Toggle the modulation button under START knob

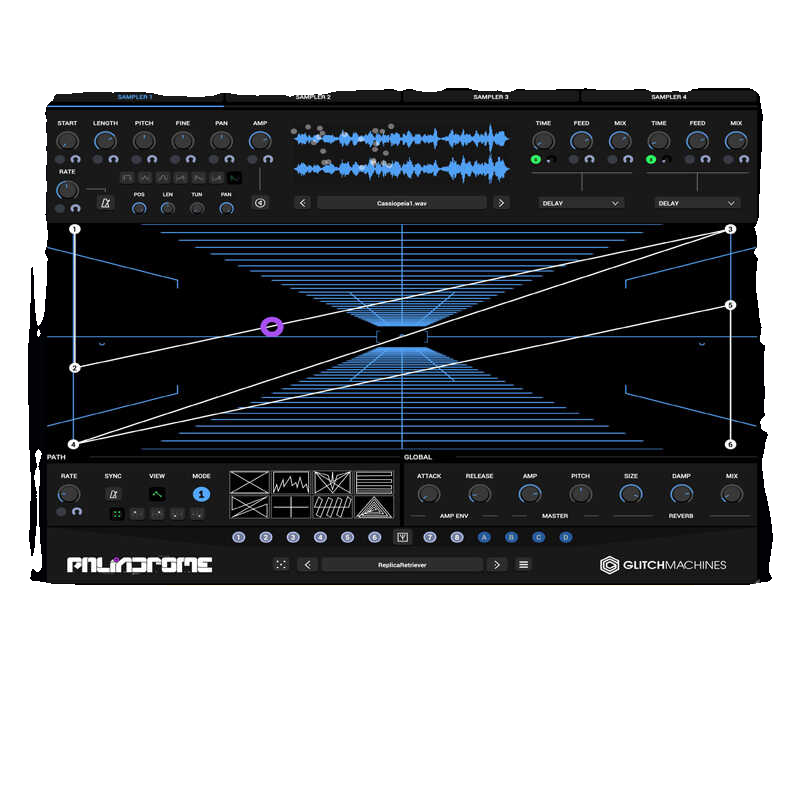pos(60,160)
